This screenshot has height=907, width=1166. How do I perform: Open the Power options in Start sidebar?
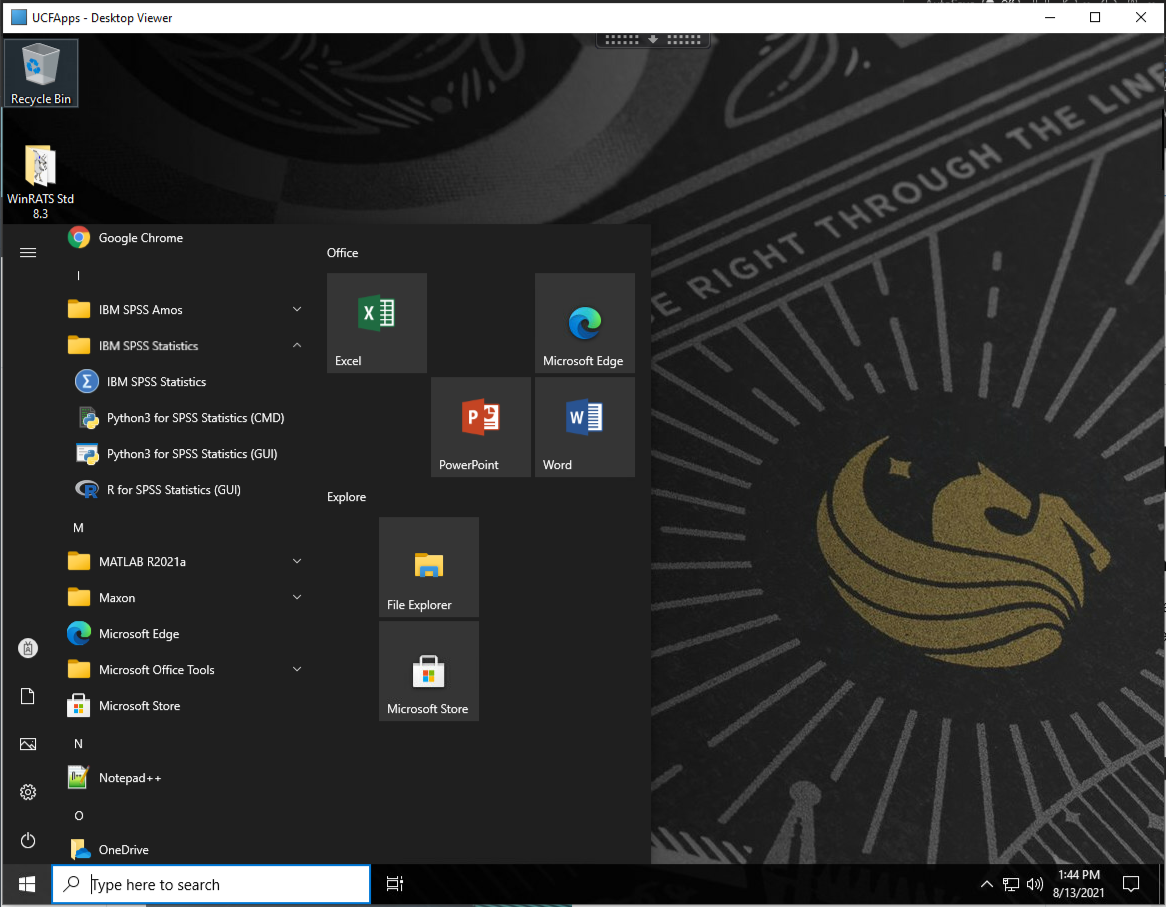pos(28,841)
